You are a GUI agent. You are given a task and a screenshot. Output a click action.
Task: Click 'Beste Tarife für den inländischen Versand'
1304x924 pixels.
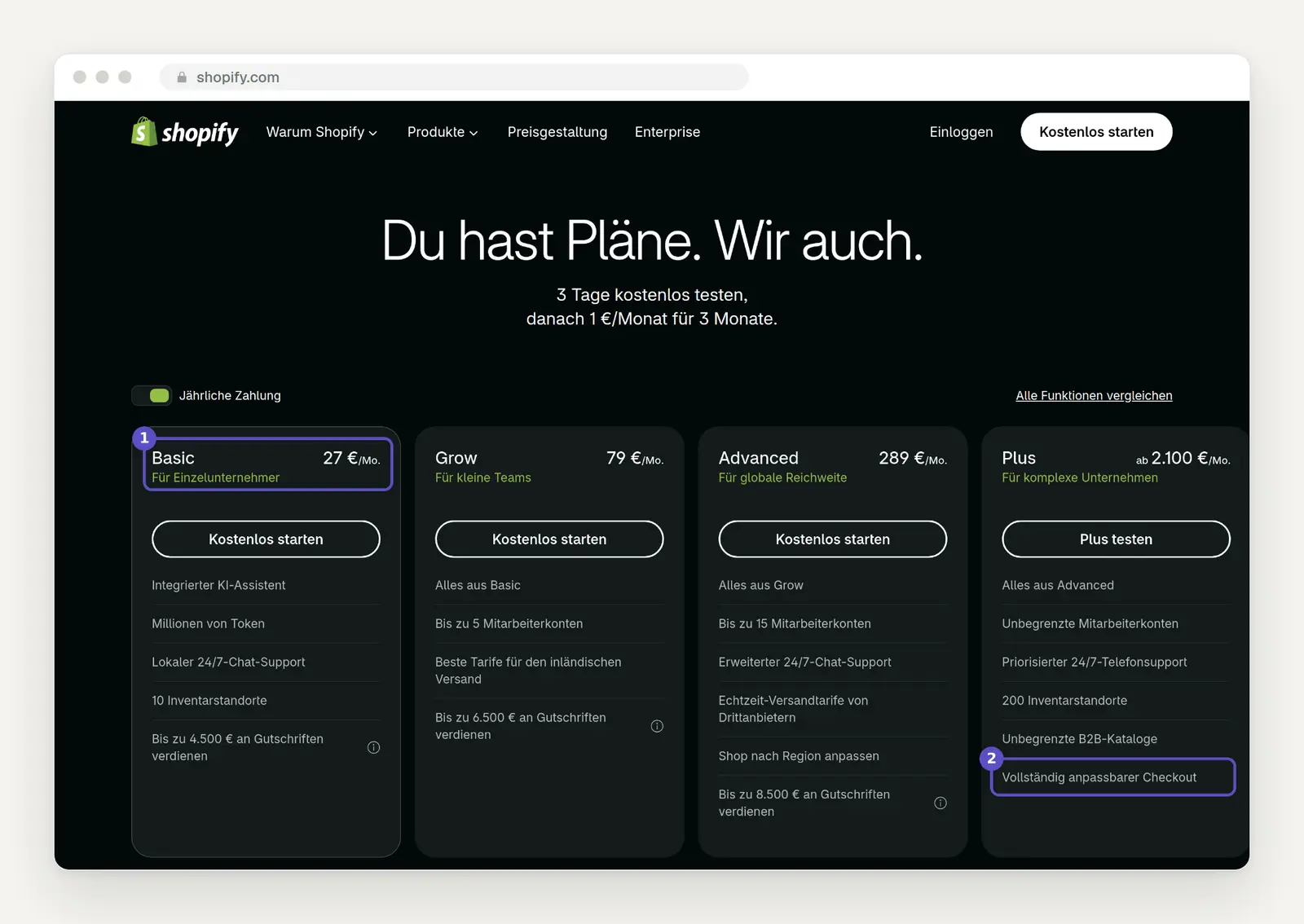(x=528, y=671)
